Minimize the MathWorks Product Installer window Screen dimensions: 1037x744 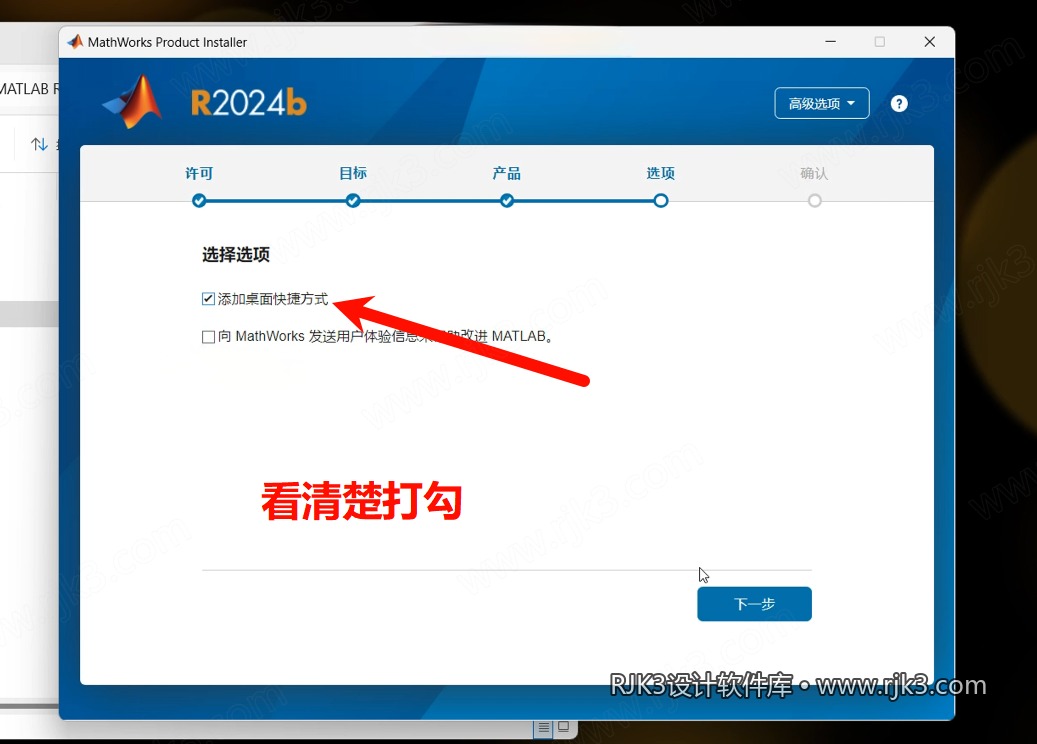[x=831, y=42]
